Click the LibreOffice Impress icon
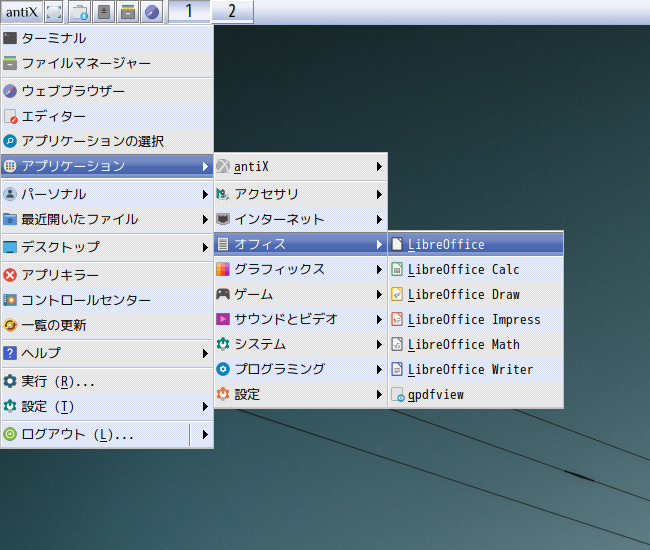 pyautogui.click(x=397, y=319)
